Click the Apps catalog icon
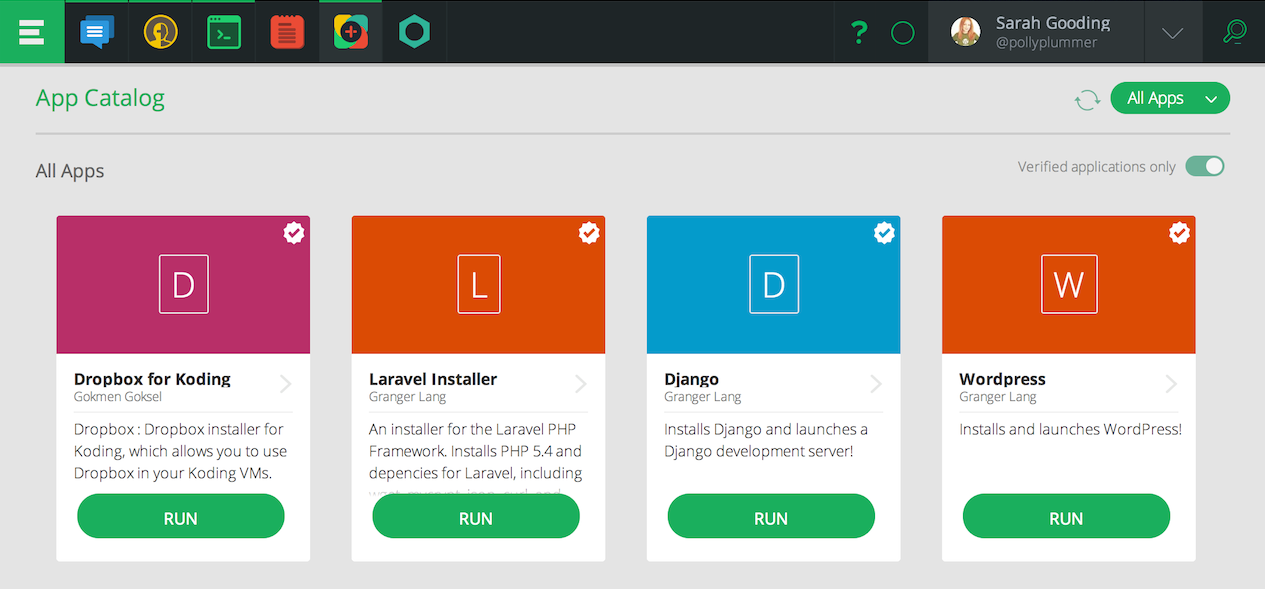 (x=350, y=31)
